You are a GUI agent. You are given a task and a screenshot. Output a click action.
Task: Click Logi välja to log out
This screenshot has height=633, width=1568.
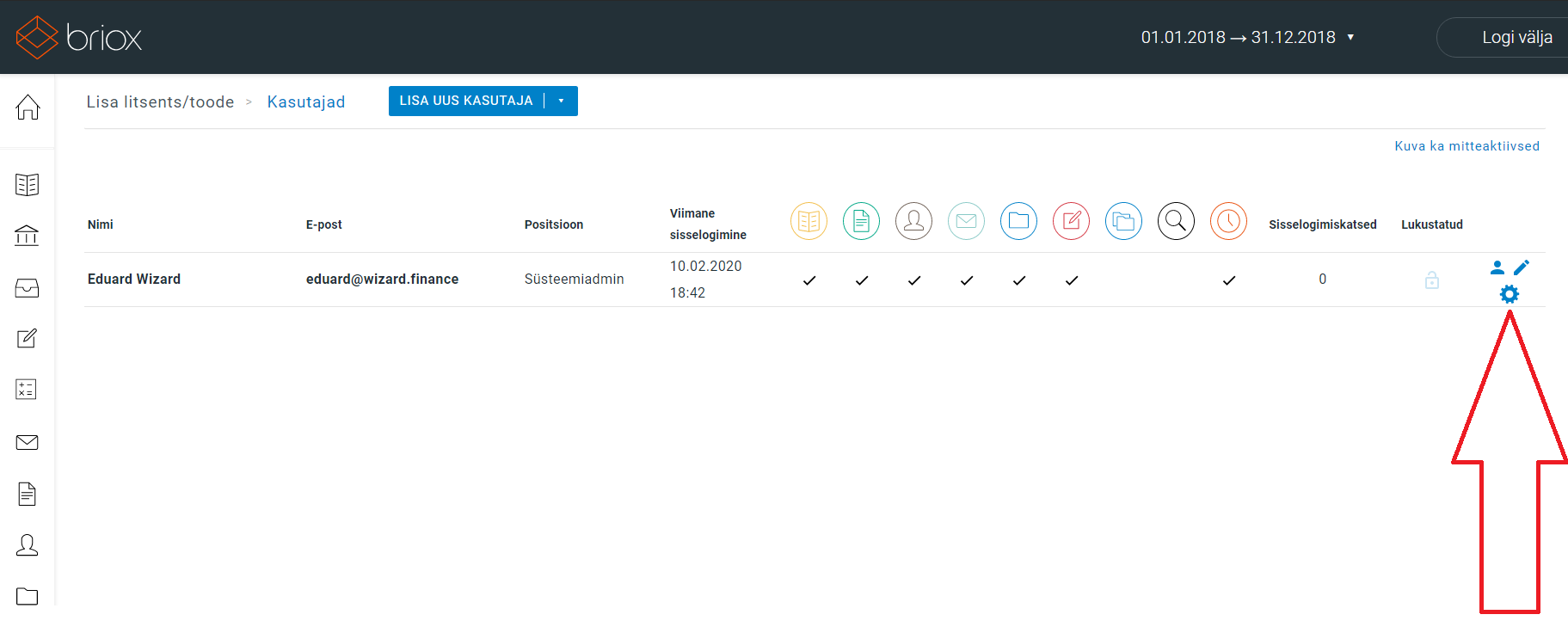pyautogui.click(x=1516, y=37)
